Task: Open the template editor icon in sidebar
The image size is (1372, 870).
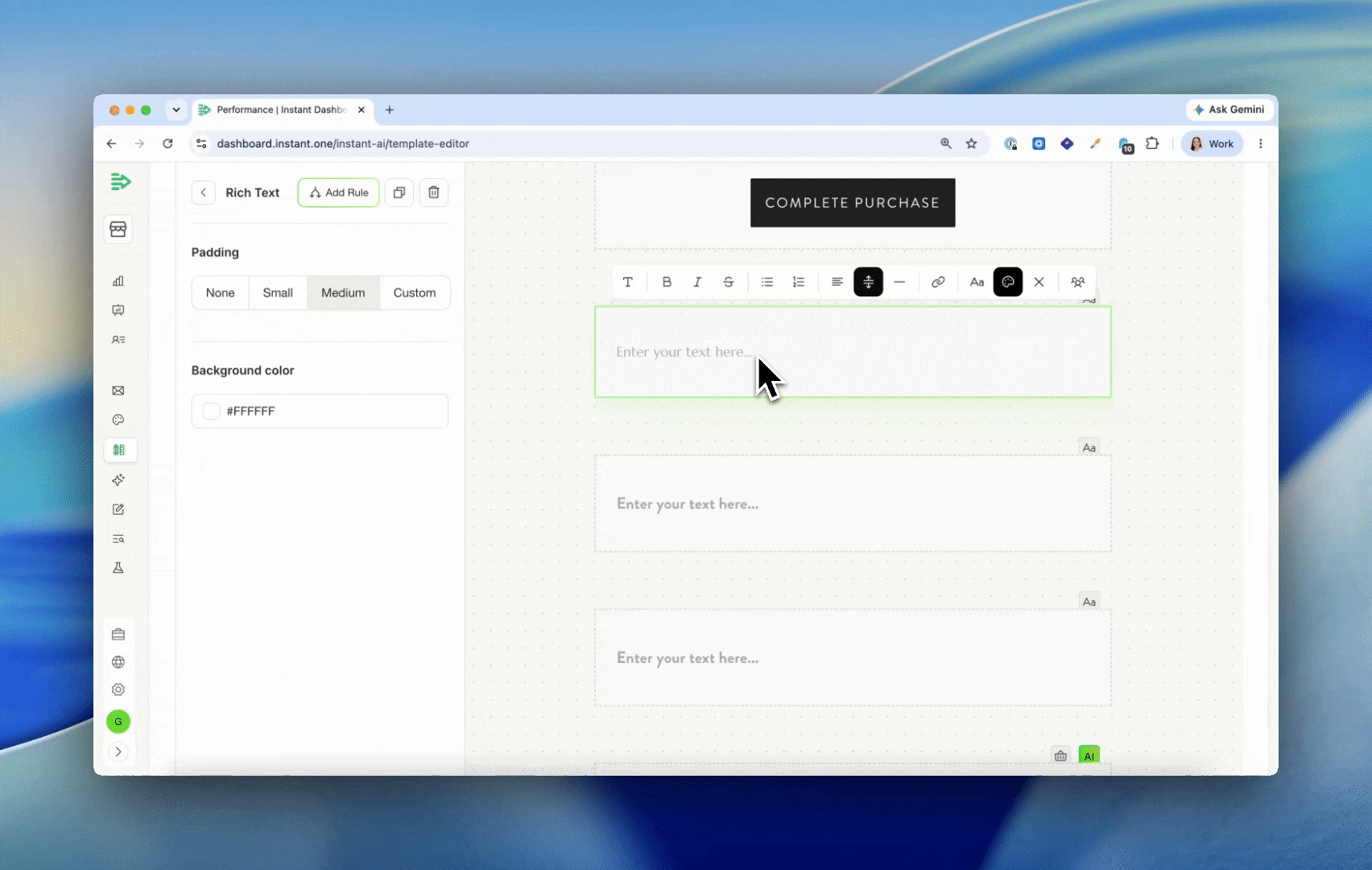Action: (x=120, y=449)
